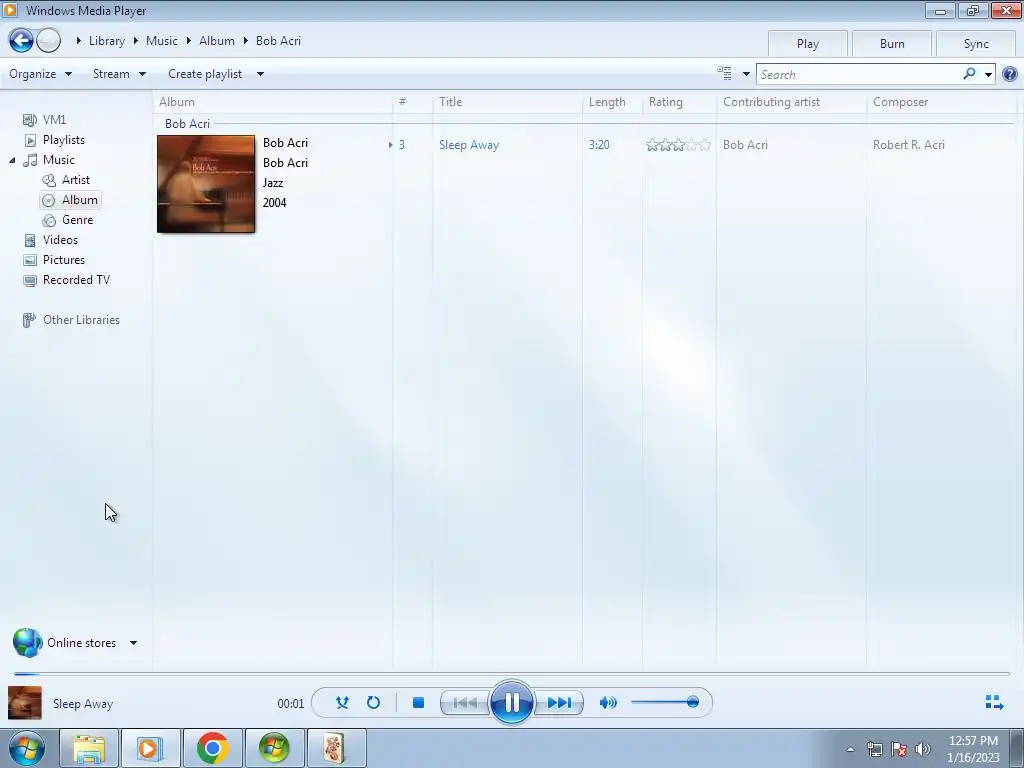Collapse the Music tree node
The width and height of the screenshot is (1024, 768).
pos(12,160)
